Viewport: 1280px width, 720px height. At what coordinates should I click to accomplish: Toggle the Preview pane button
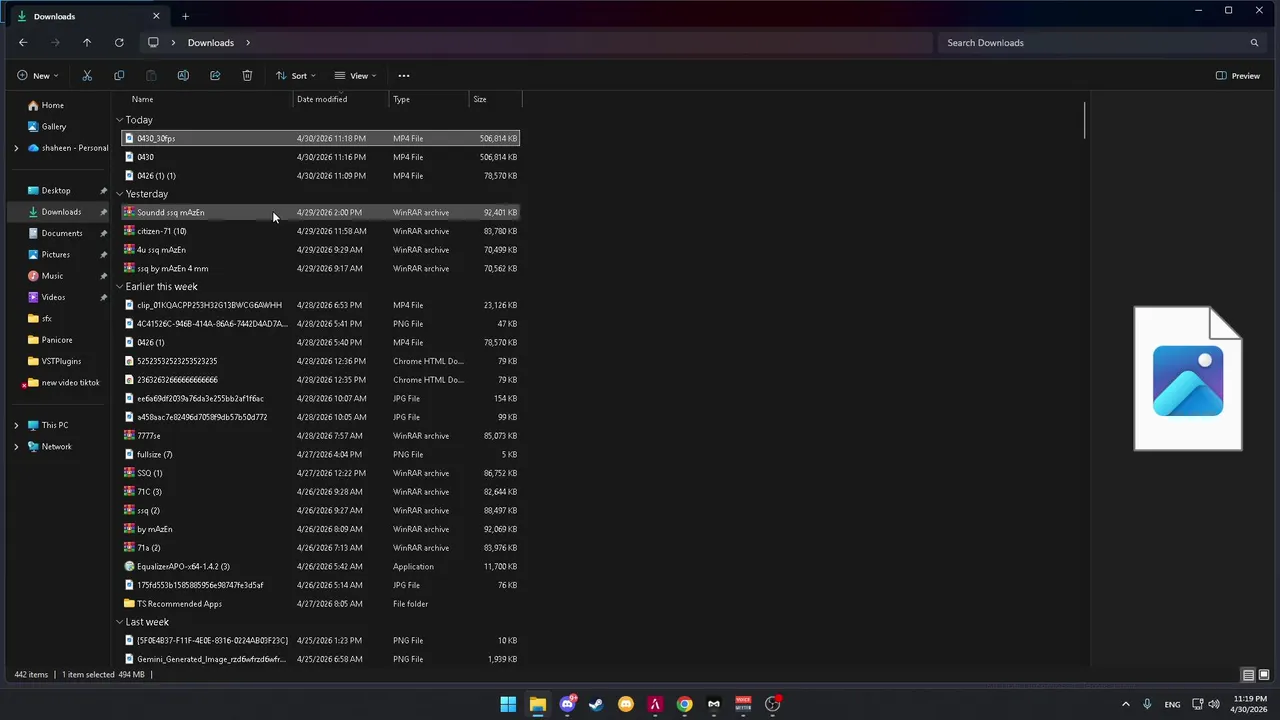pyautogui.click(x=1238, y=76)
